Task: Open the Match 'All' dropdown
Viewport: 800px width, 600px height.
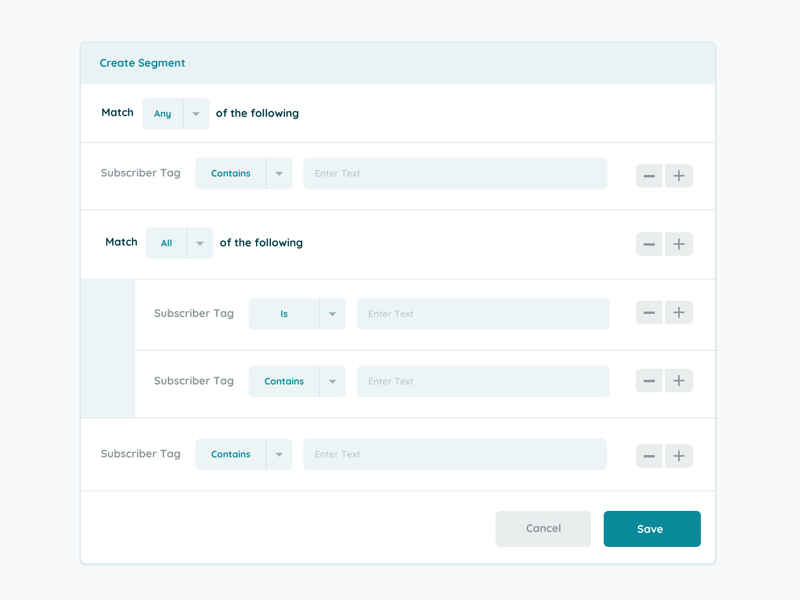Action: (199, 243)
